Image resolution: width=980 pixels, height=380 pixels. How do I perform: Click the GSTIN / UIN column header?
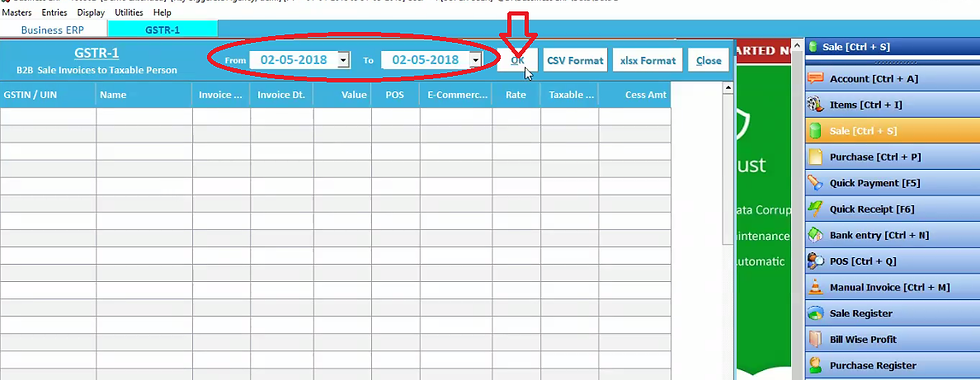coord(48,95)
